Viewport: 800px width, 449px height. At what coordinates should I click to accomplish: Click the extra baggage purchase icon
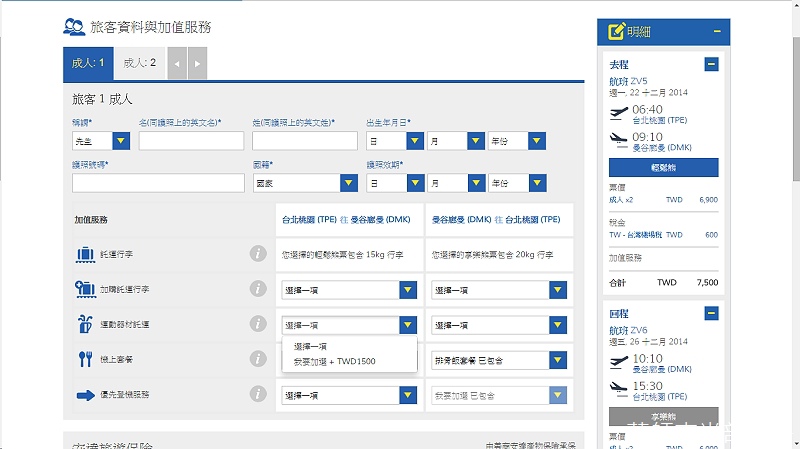click(x=85, y=289)
